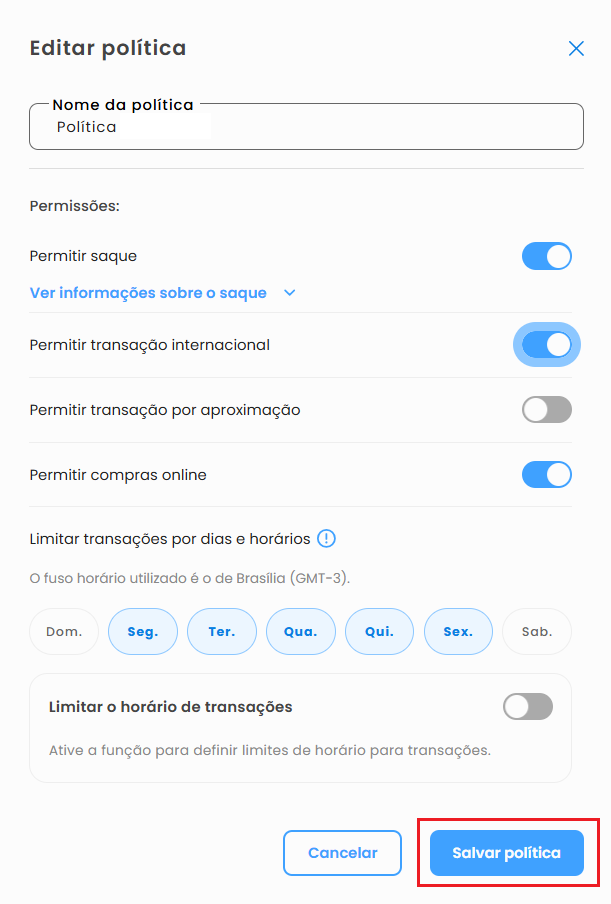Deselect the Ter. day chip

click(x=222, y=632)
